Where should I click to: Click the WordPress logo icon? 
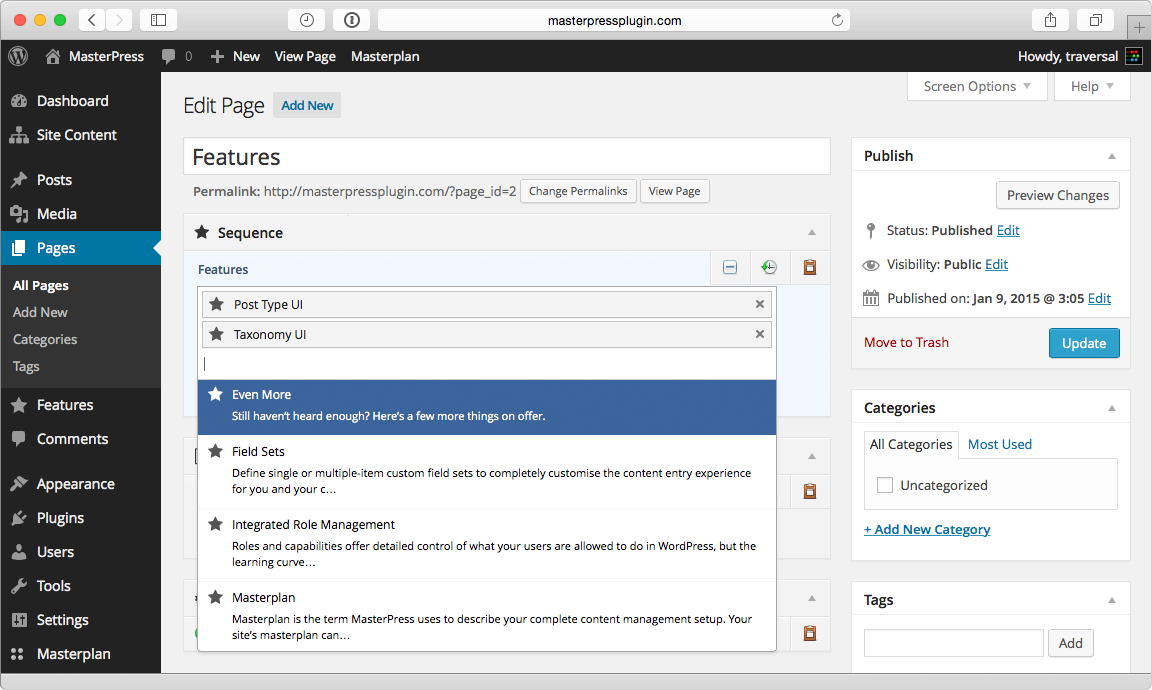pos(18,56)
